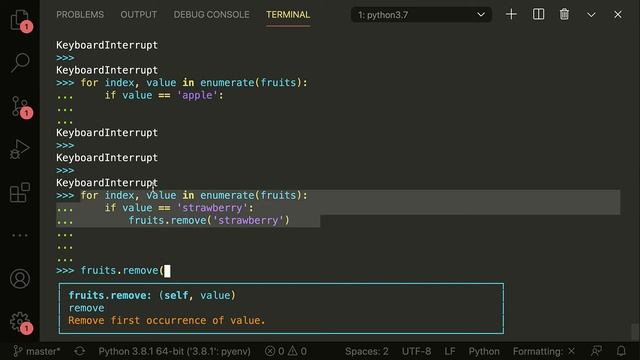640x360 pixels.
Task: Open errors and warnings count
Action: pyautogui.click(x=286, y=351)
